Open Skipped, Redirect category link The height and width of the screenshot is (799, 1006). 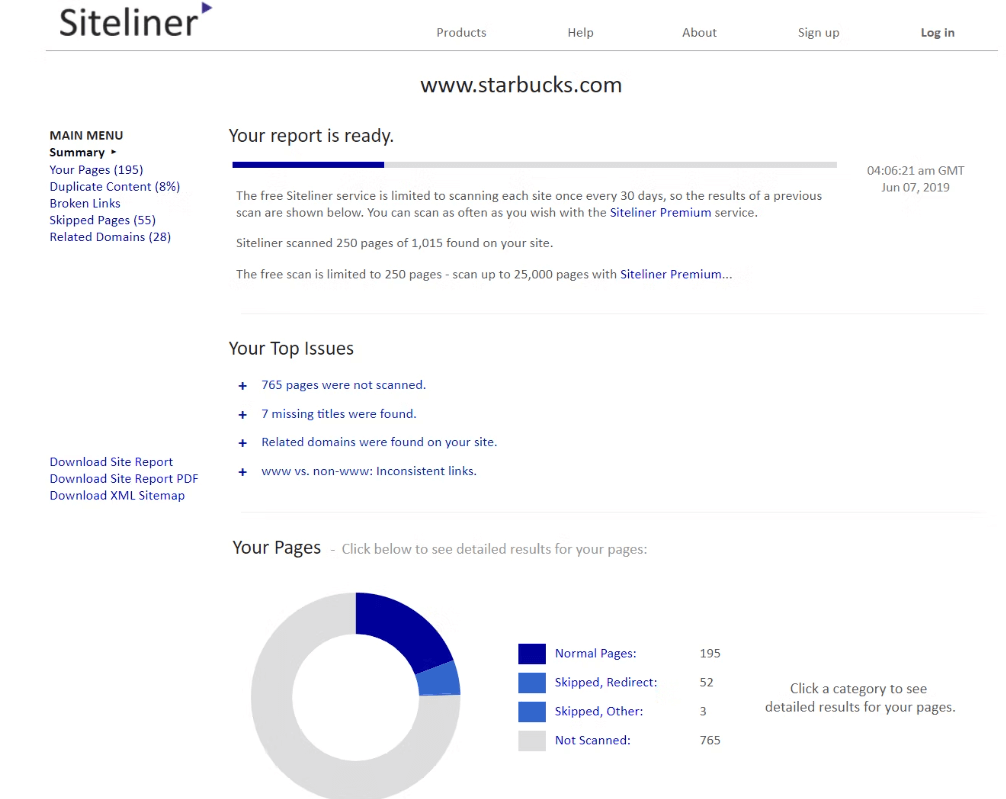[606, 682]
